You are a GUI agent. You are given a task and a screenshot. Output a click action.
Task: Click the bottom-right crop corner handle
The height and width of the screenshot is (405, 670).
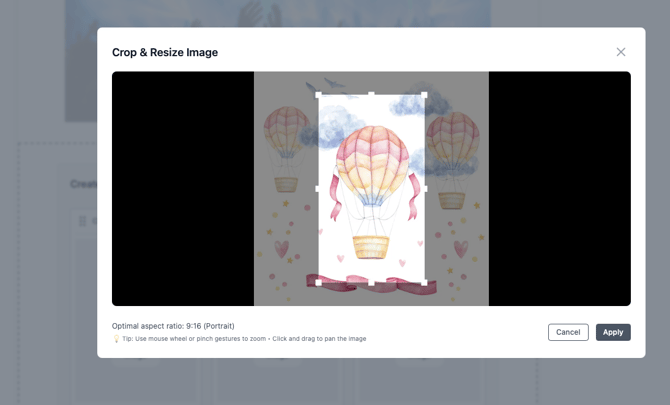point(425,283)
